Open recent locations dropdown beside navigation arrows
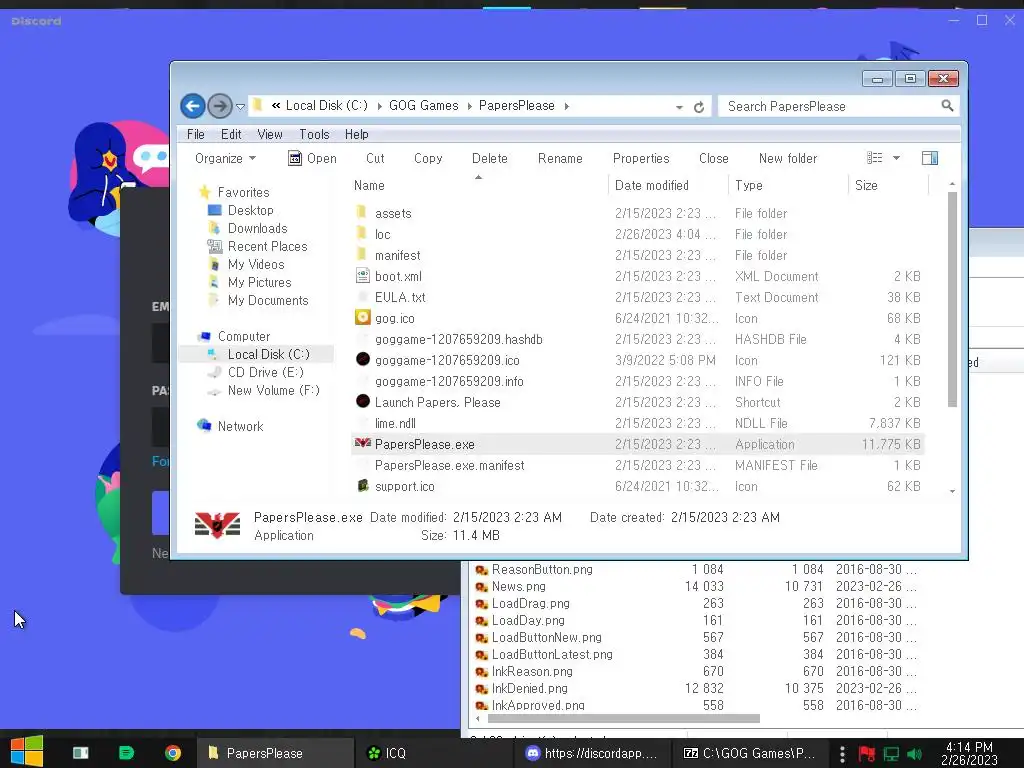This screenshot has width=1024, height=768. pyautogui.click(x=240, y=106)
